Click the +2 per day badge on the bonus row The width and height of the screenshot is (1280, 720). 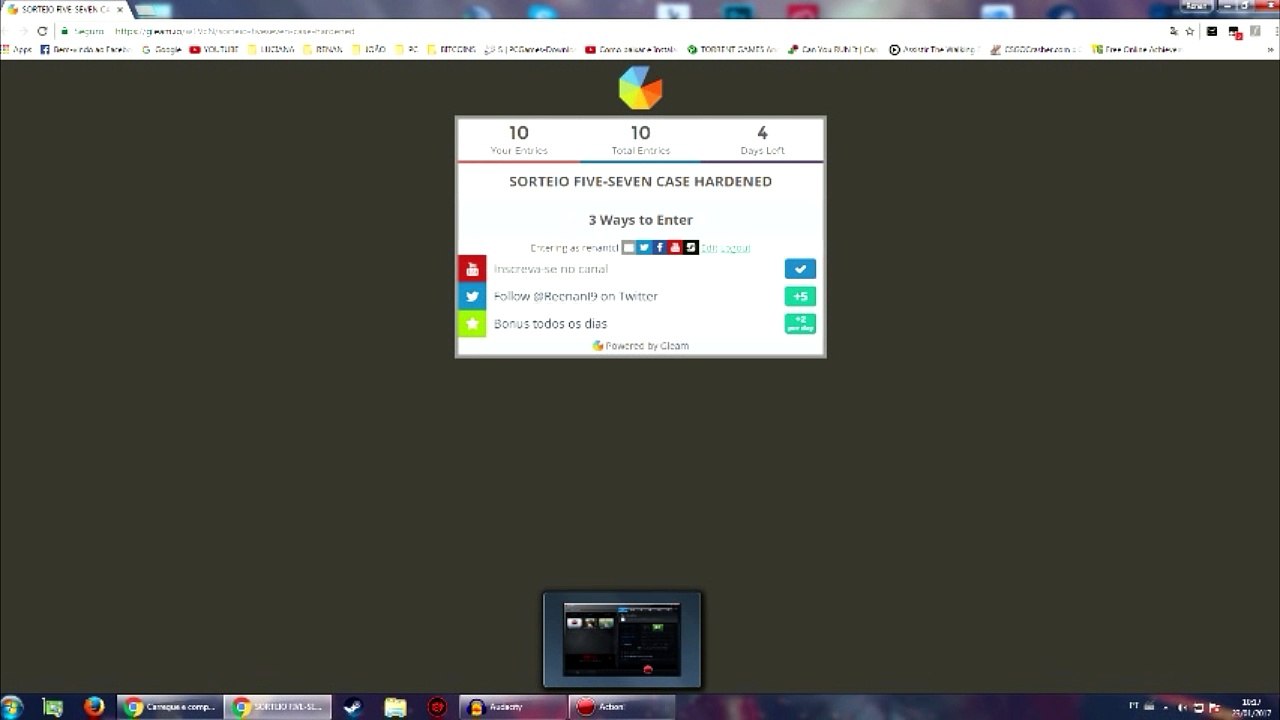tap(800, 324)
